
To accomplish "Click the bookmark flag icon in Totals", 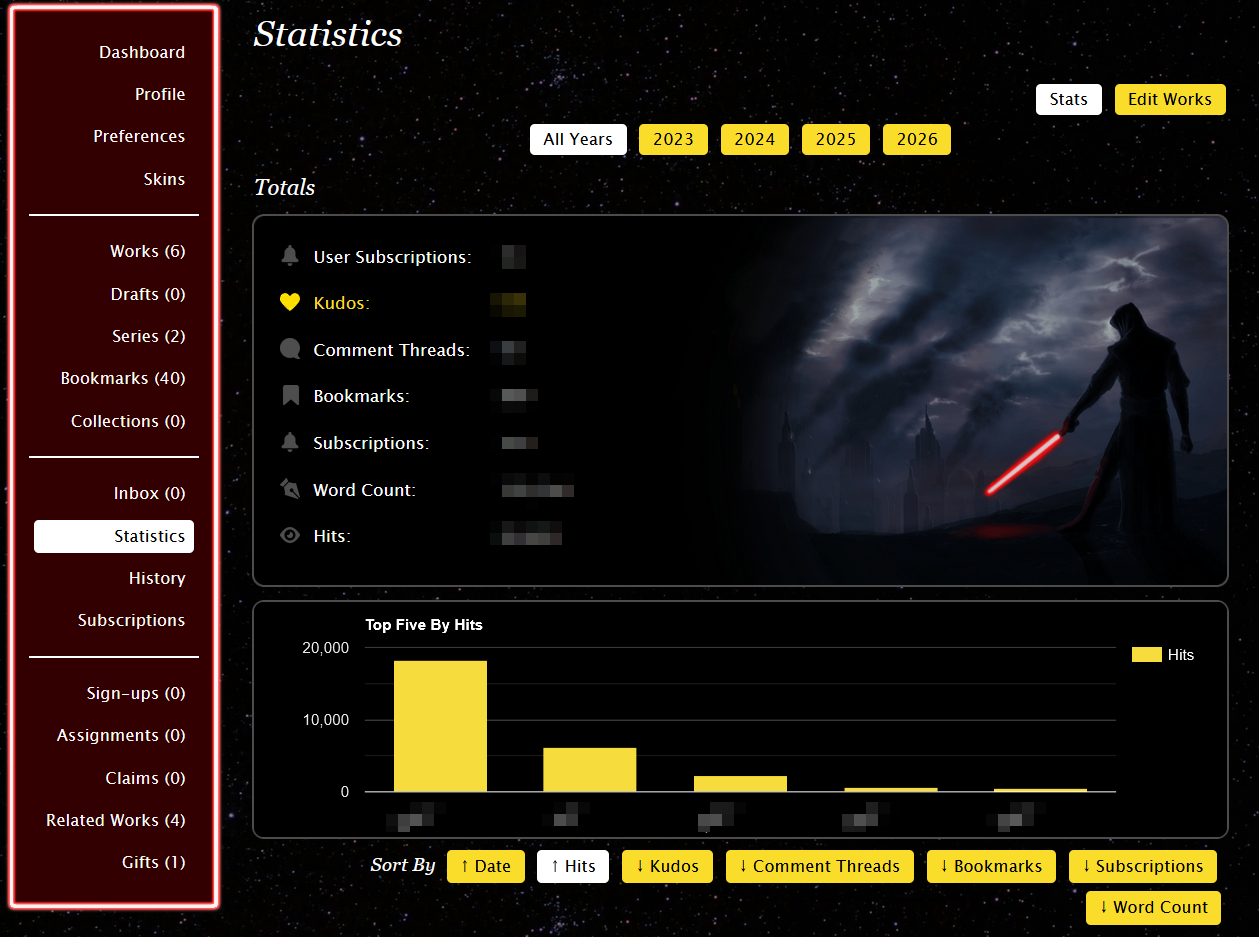I will 289,394.
